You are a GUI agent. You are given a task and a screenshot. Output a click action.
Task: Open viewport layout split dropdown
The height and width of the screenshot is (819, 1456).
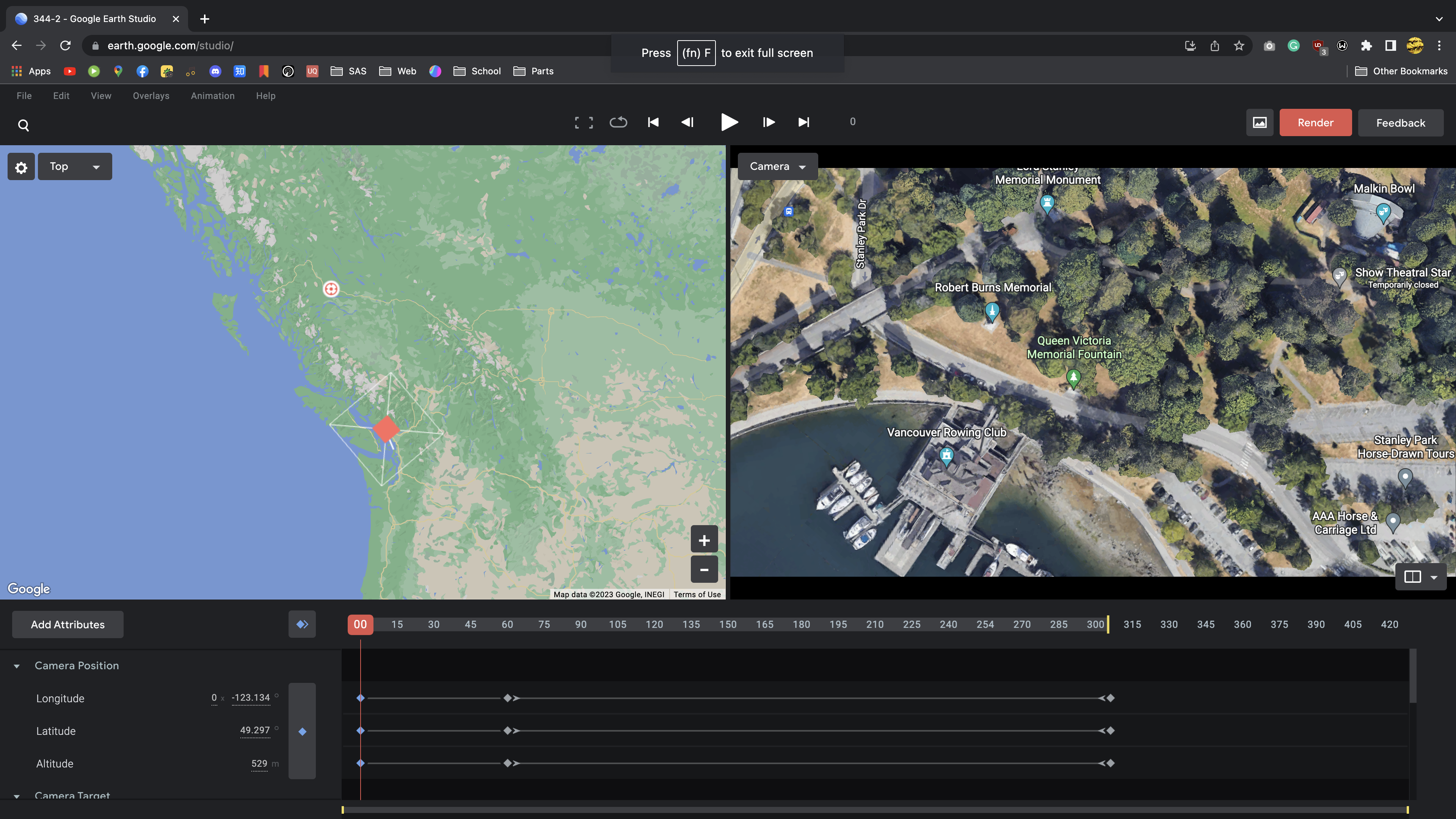tap(1421, 577)
